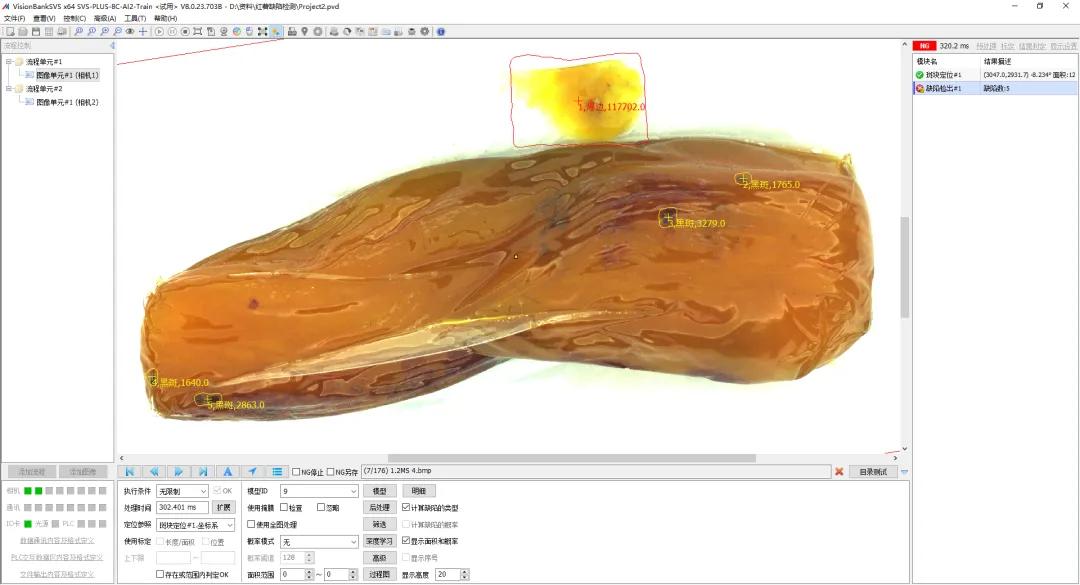This screenshot has height=585, width=1080.
Task: Click the gear settings icon in top toolbar
Action: 425,32
